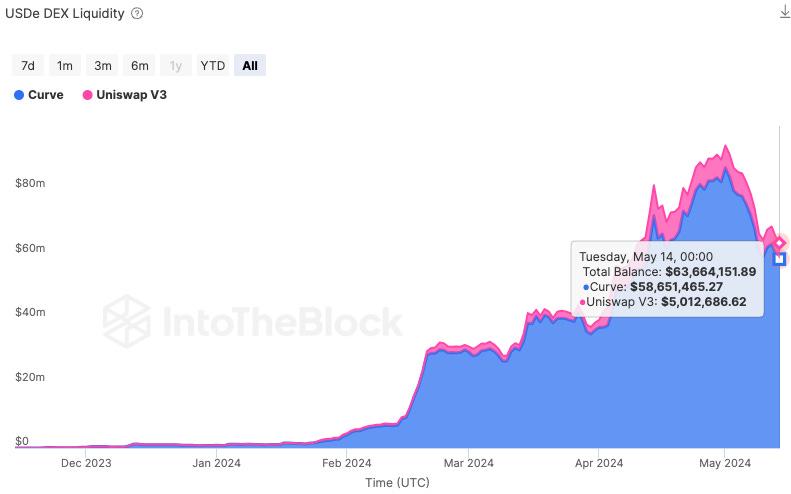This screenshot has height=494, width=791.
Task: Click the disabled 1y range button
Action: 176,66
